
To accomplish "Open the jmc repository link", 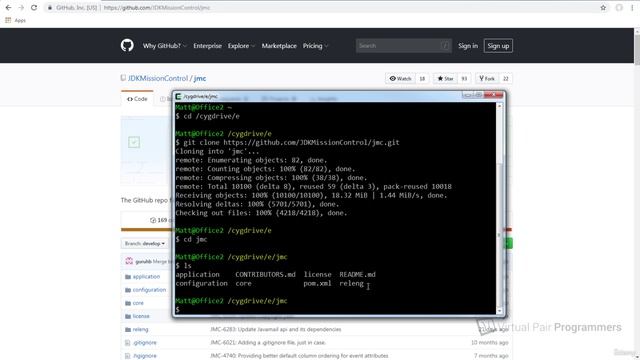I will (x=200, y=78).
